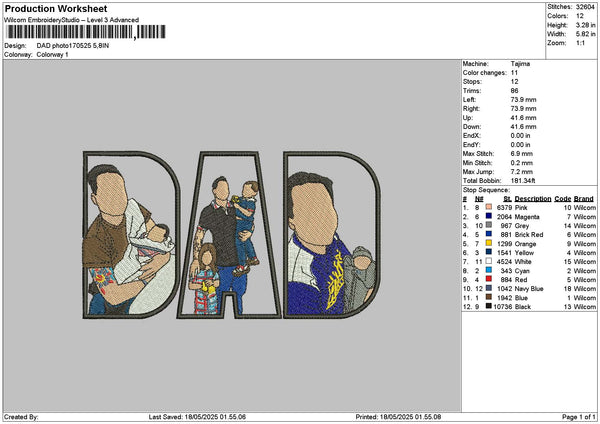The image size is (600, 424).
Task: Click the Magenta color swatch in row 2
Action: pos(489,216)
